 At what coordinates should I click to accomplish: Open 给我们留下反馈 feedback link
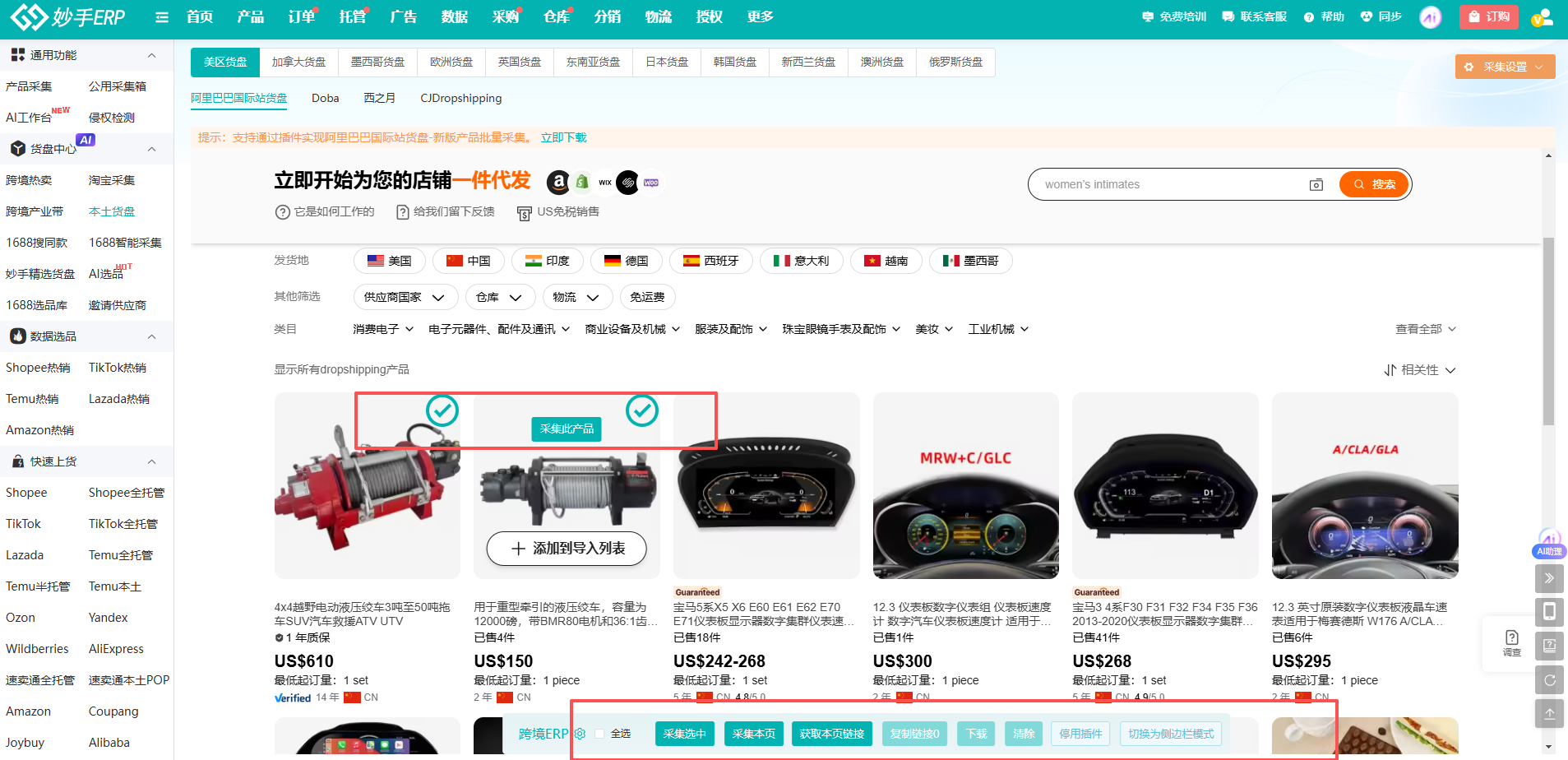point(446,212)
